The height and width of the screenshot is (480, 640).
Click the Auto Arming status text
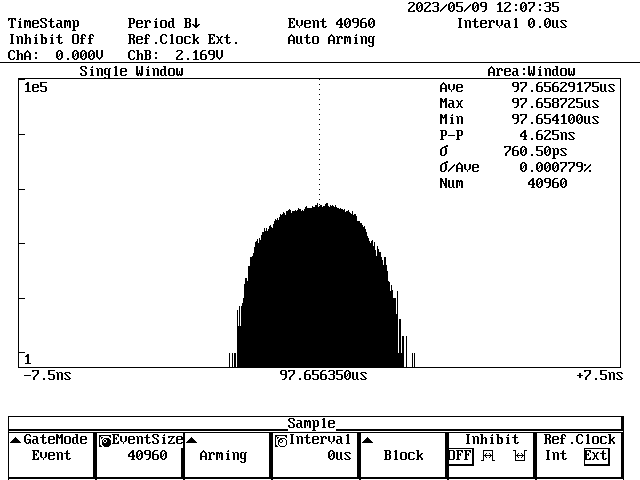[x=331, y=40]
